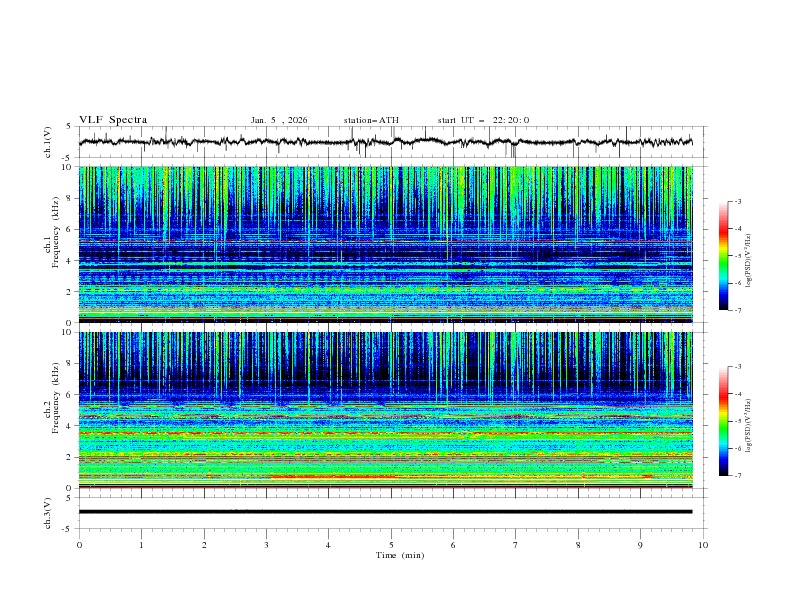This screenshot has width=792, height=612.
Task: Click the ch.1 spectrogram color scale bar
Action: point(723,256)
